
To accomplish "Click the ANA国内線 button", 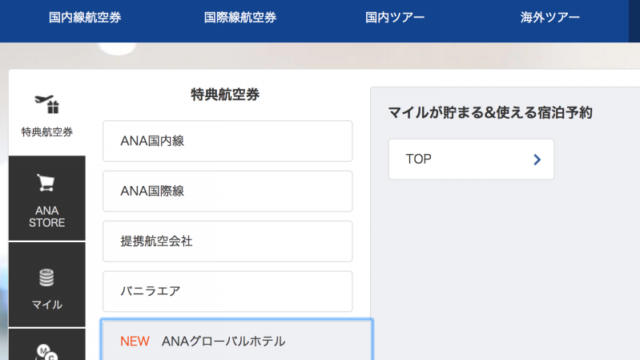I will tap(227, 141).
